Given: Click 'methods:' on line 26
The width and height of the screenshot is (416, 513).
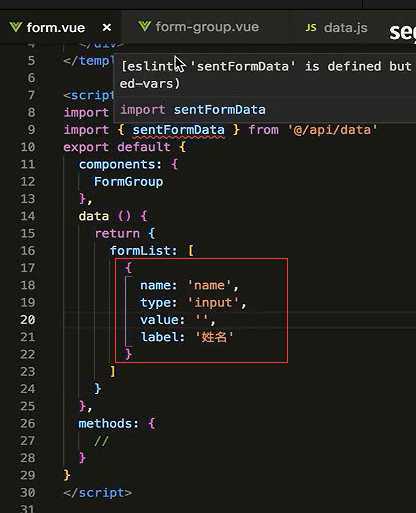Looking at the screenshot, I should point(108,424).
